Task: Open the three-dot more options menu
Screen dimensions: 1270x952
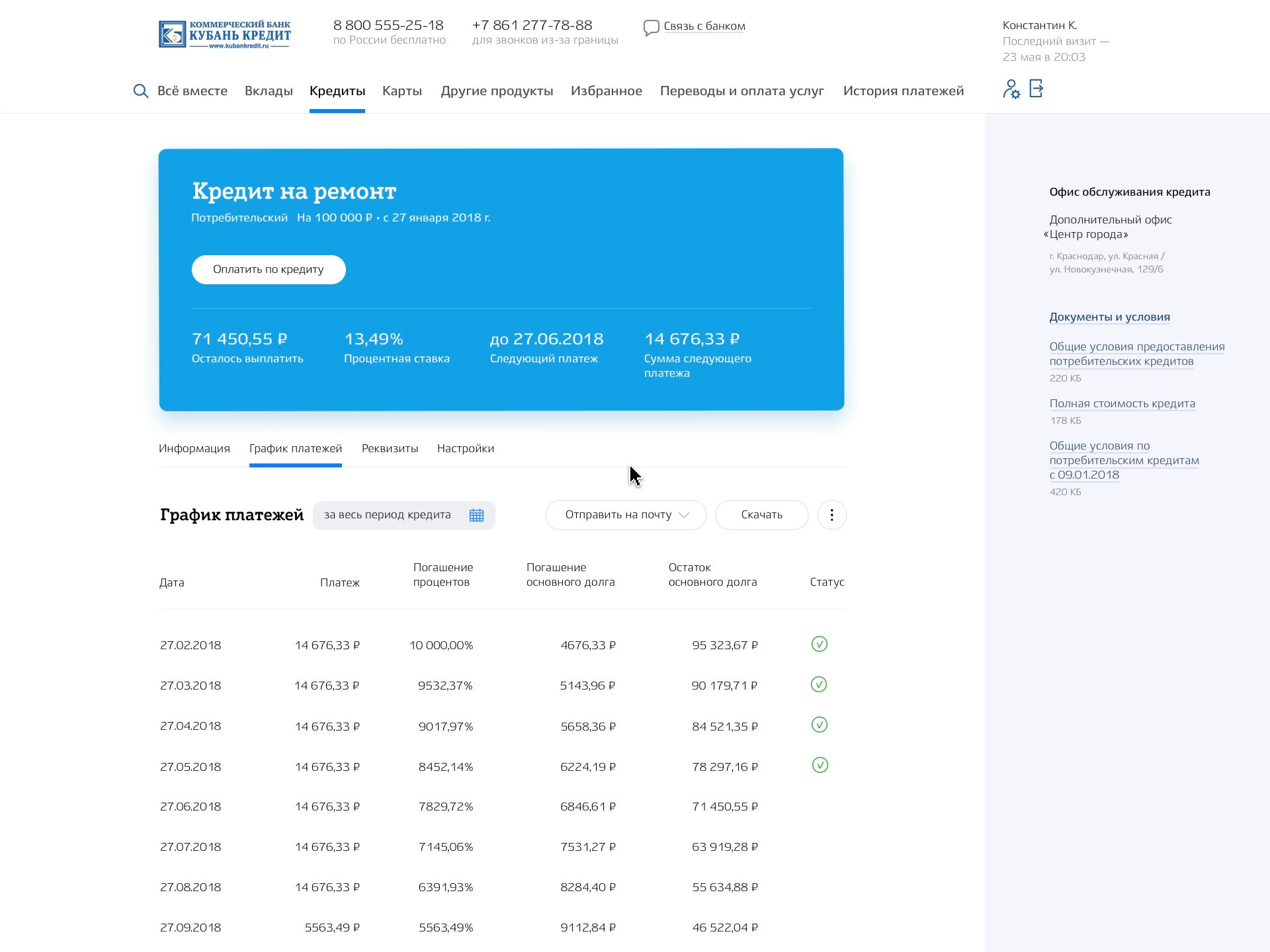Action: (x=831, y=515)
